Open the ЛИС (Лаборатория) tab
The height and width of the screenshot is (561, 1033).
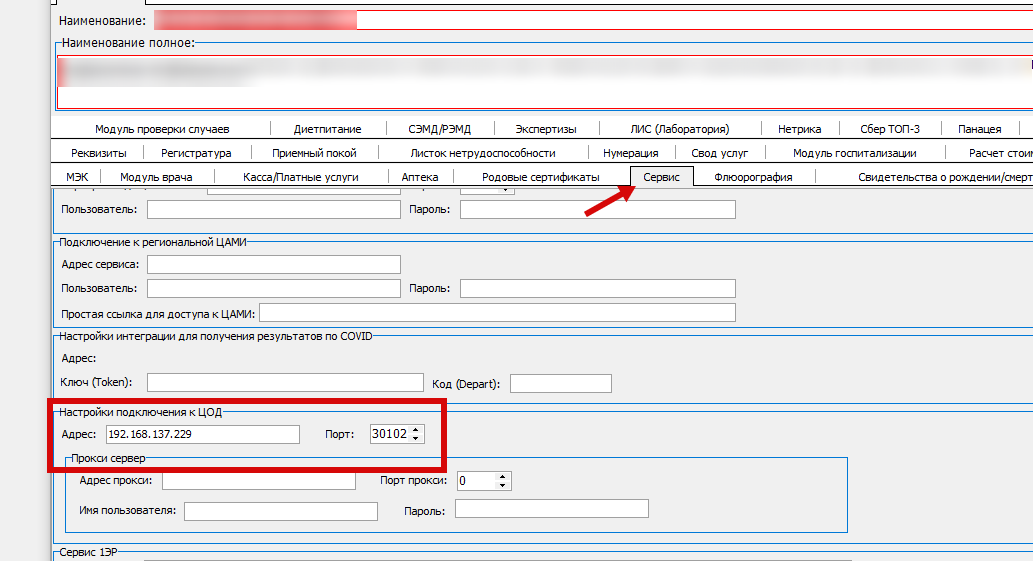[x=679, y=129]
